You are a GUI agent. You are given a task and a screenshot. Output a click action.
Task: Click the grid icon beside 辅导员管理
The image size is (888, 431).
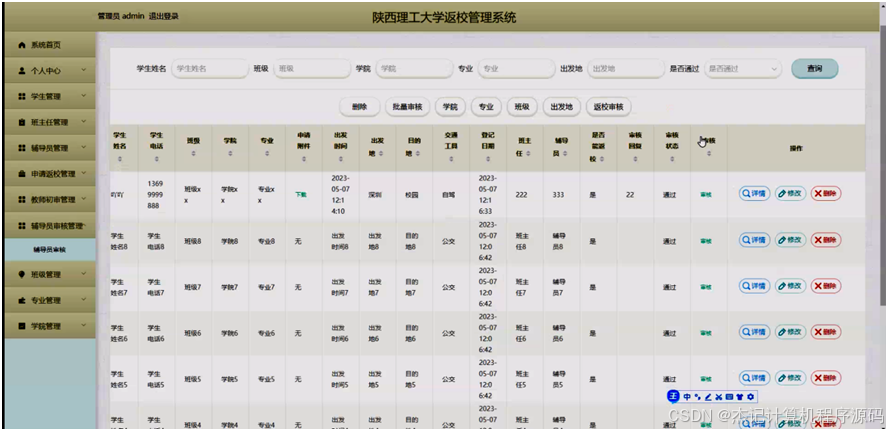click(22, 148)
